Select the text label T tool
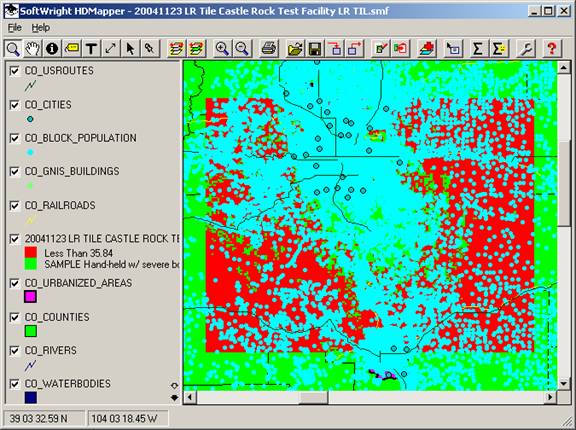Image resolution: width=576 pixels, height=430 pixels. coord(91,48)
